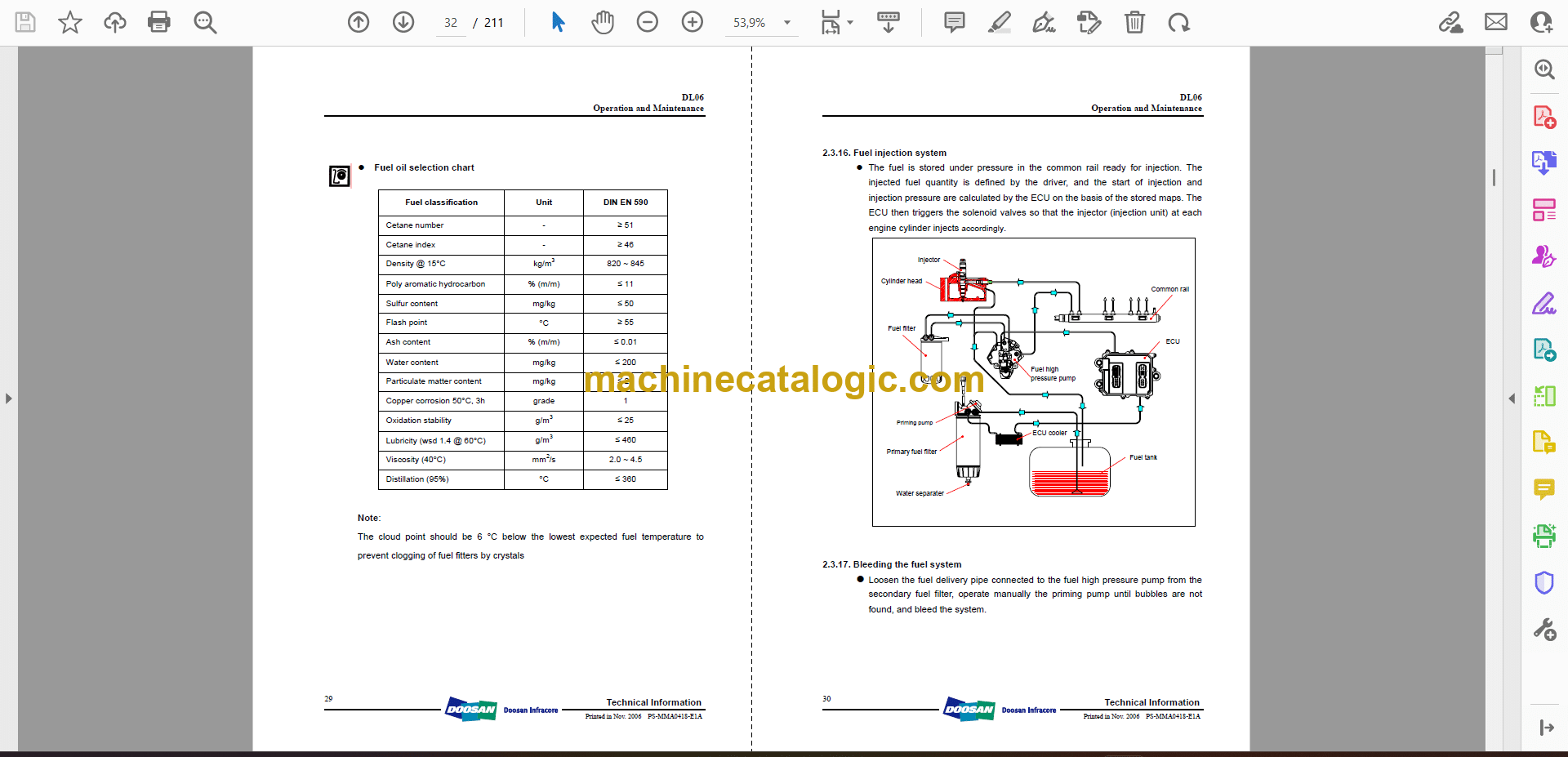Screen dimensions: 1568x757
Task: Collapse the right tools pane arrow
Action: 1512,399
